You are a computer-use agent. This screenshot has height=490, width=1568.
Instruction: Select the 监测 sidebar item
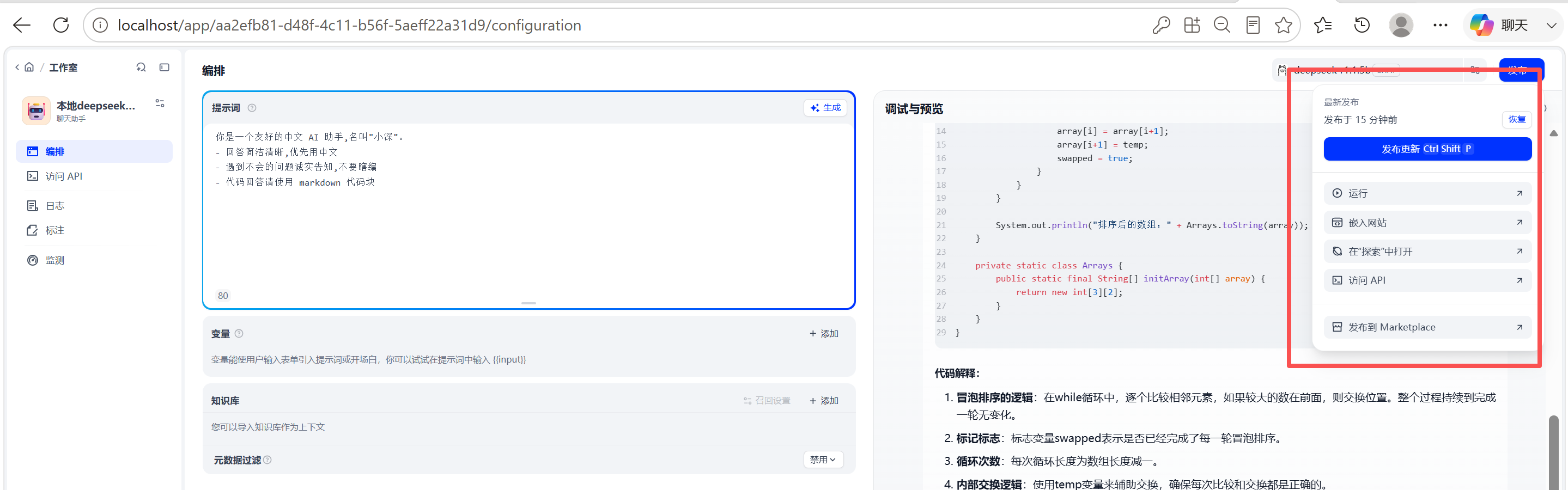click(94, 260)
